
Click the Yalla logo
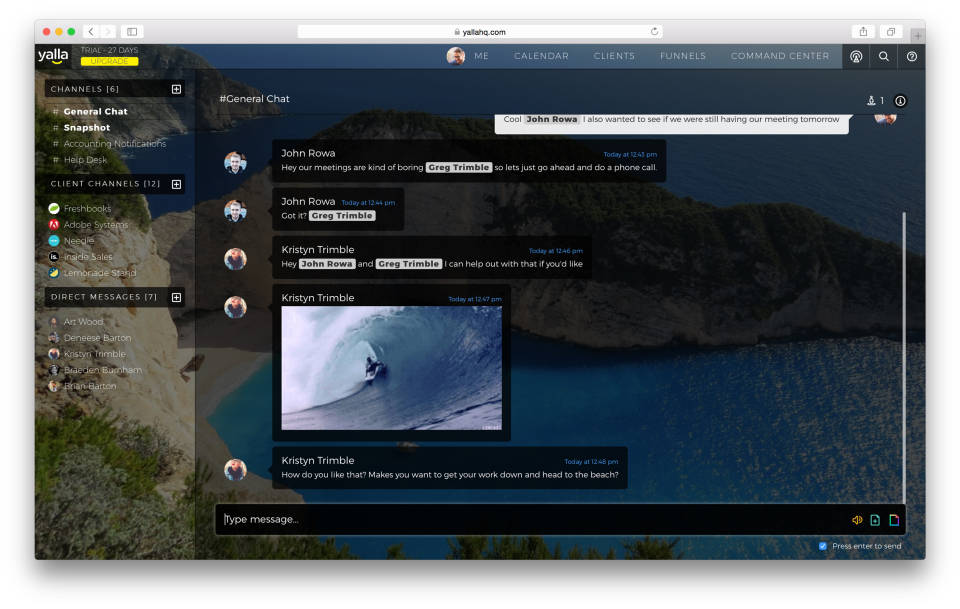[53, 56]
